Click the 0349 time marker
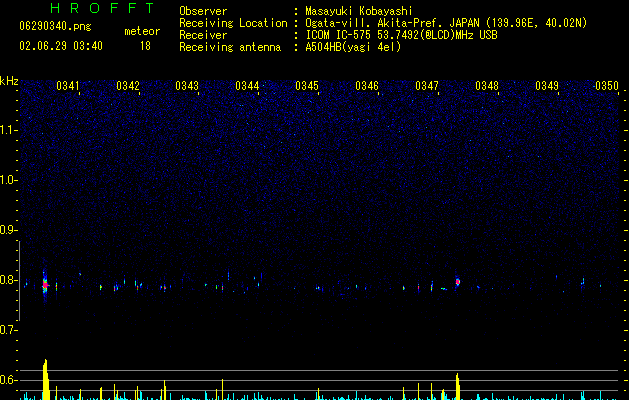The image size is (629, 400). (547, 86)
